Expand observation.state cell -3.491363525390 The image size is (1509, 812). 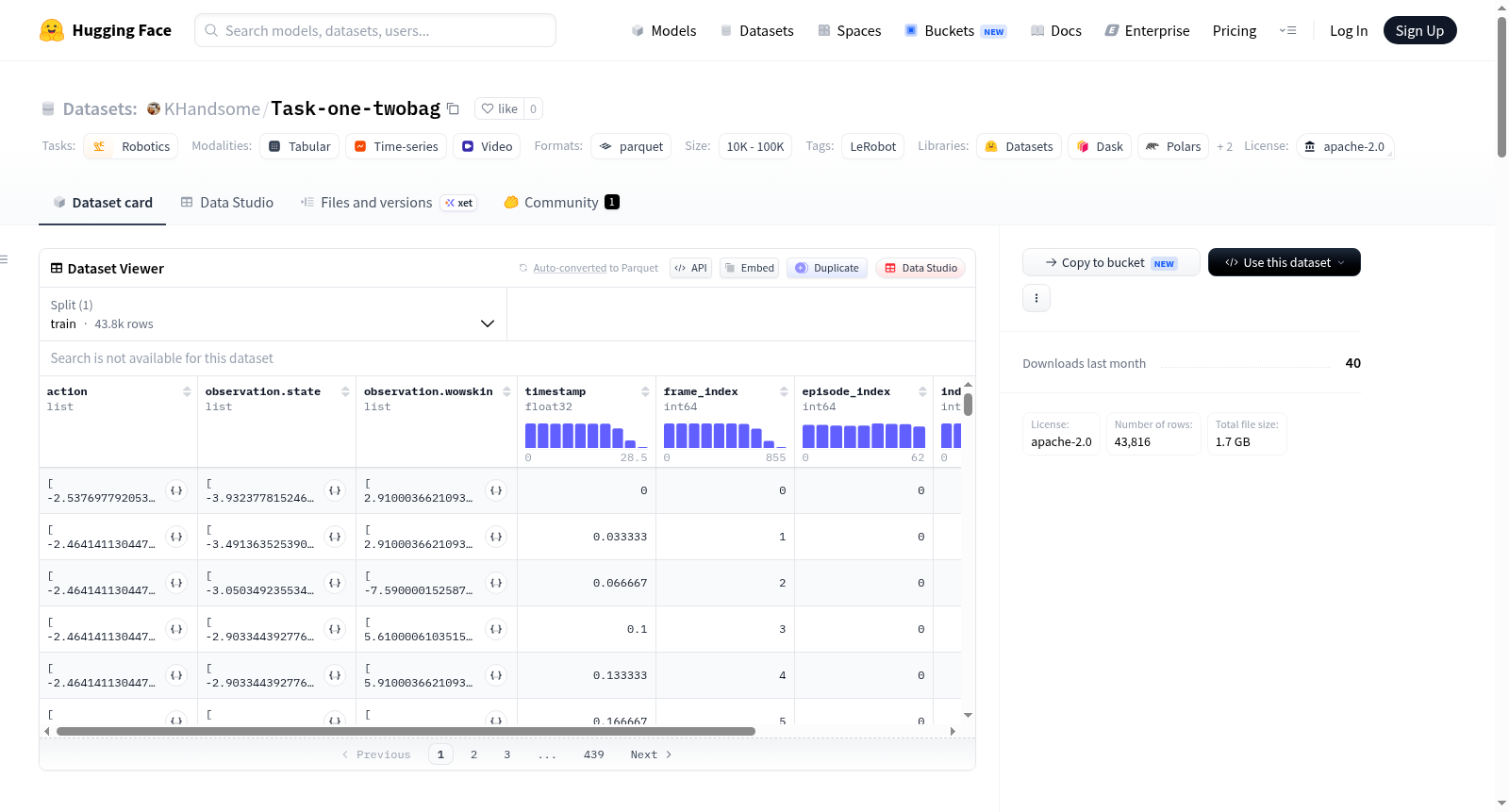335,537
